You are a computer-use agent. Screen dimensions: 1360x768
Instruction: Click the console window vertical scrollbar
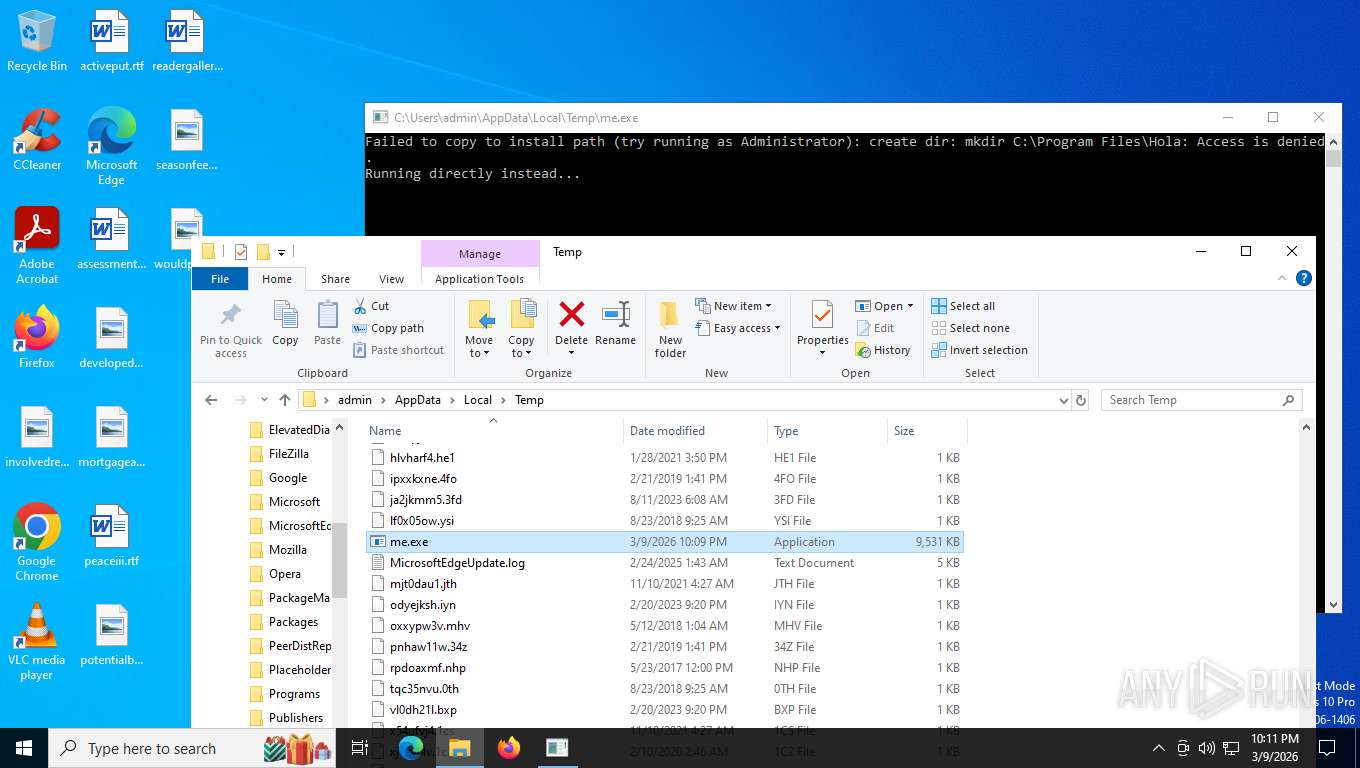[1332, 373]
